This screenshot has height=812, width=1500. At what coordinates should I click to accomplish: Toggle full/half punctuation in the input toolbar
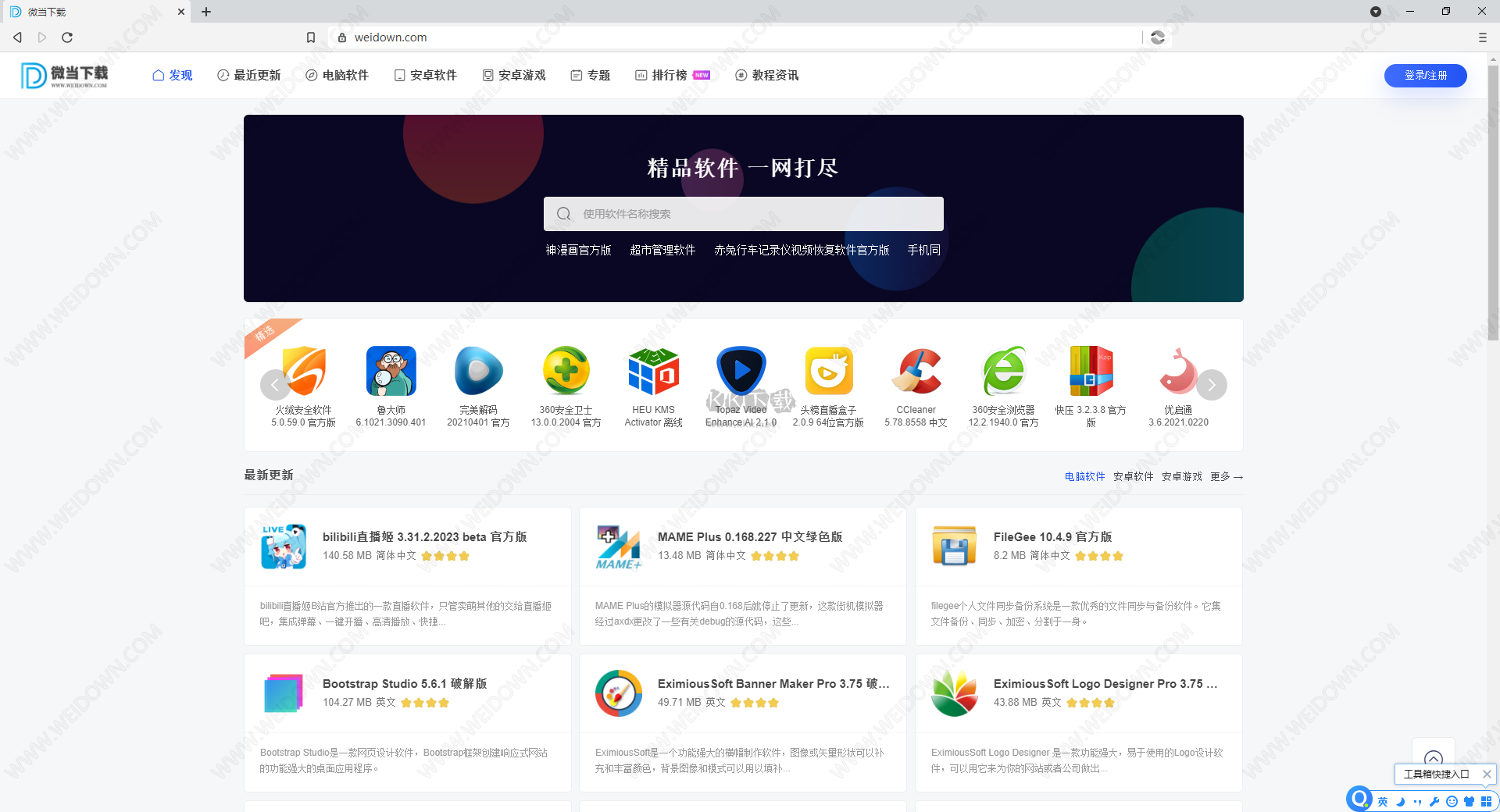1418,801
